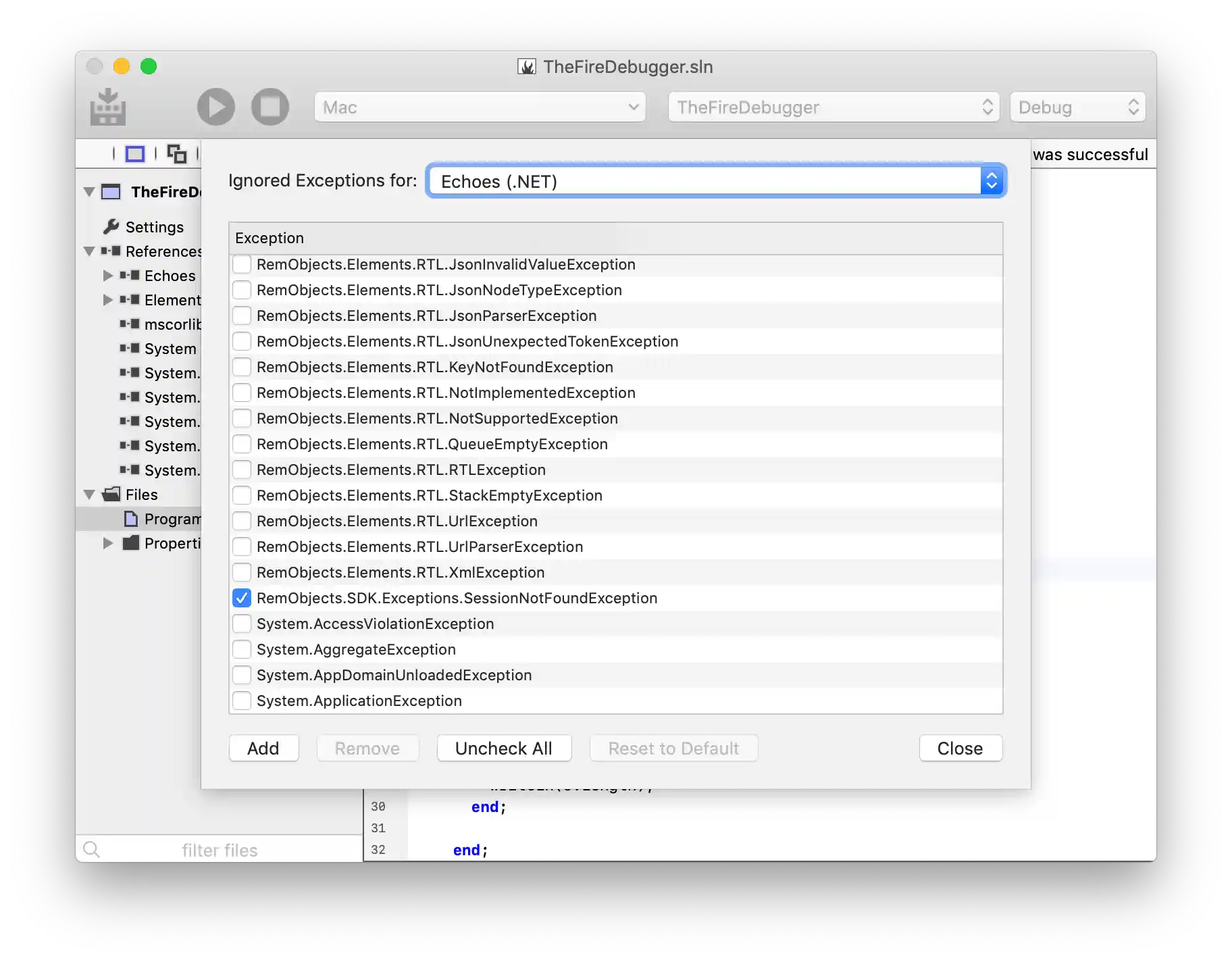Image resolution: width=1232 pixels, height=962 pixels.
Task: Select the Settings item in sidebar
Action: click(155, 226)
